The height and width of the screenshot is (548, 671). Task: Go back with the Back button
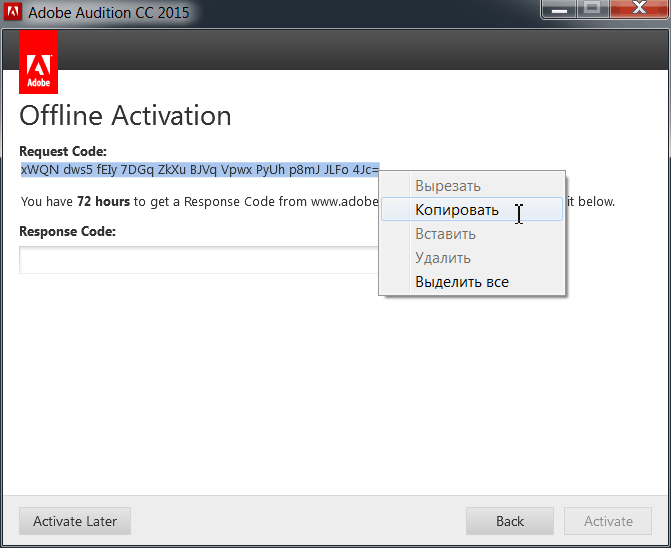[510, 521]
